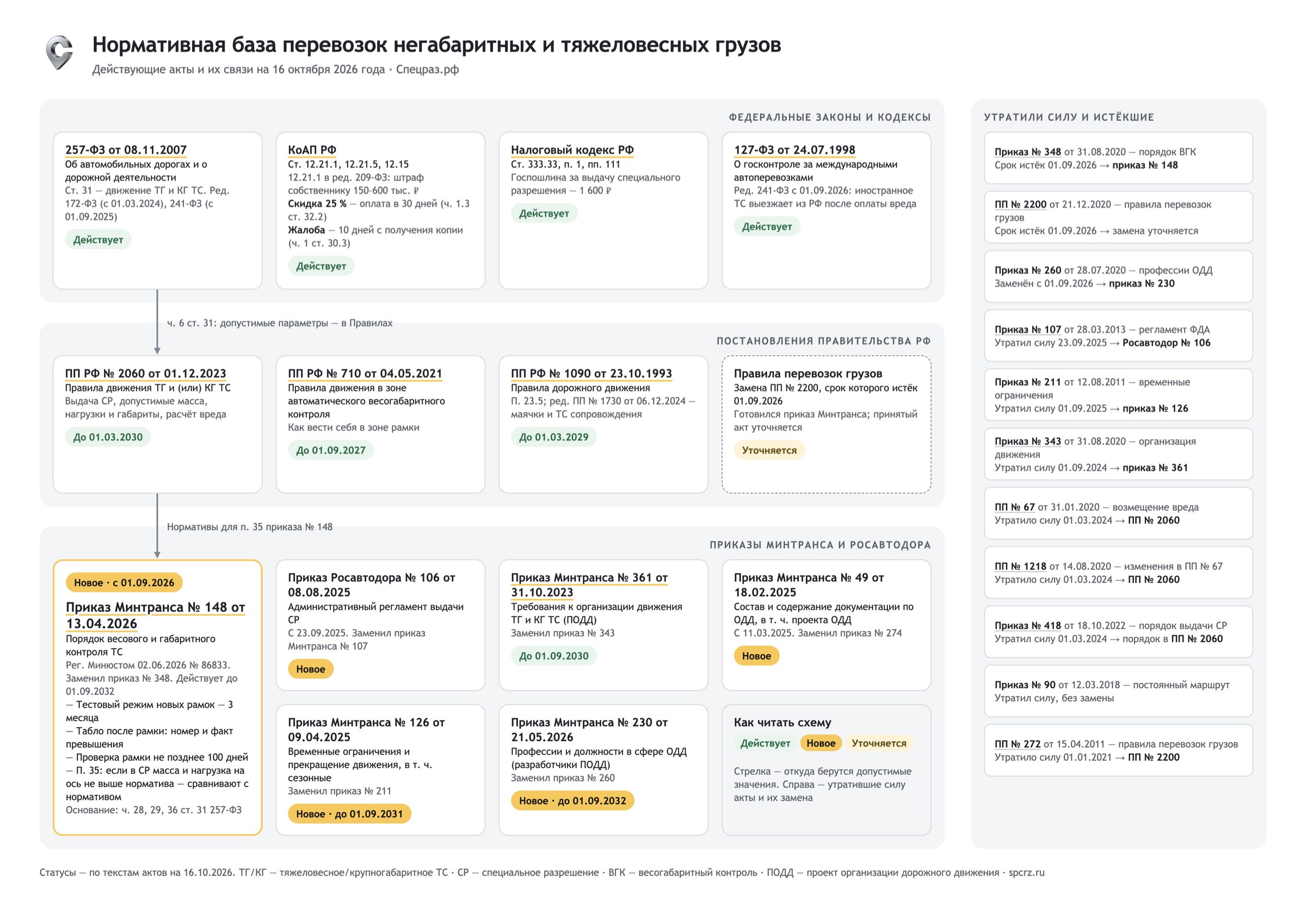The image size is (1306, 924).
Task: Click spcrz.ru in the footer
Action: click(x=1026, y=872)
